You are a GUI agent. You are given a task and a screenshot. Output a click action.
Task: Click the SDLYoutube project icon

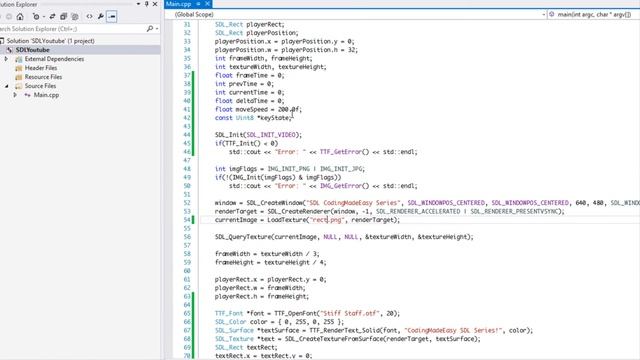(9, 50)
